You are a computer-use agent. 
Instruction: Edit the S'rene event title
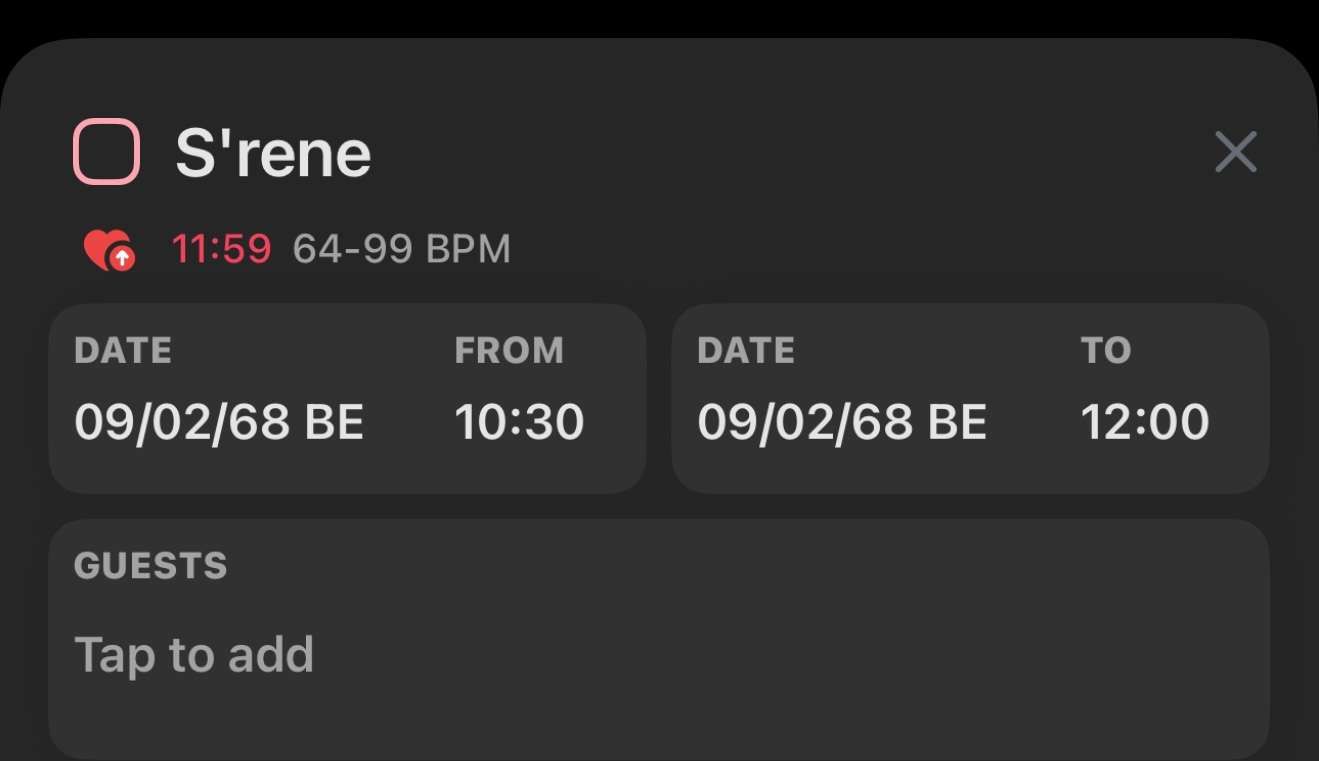tap(273, 153)
